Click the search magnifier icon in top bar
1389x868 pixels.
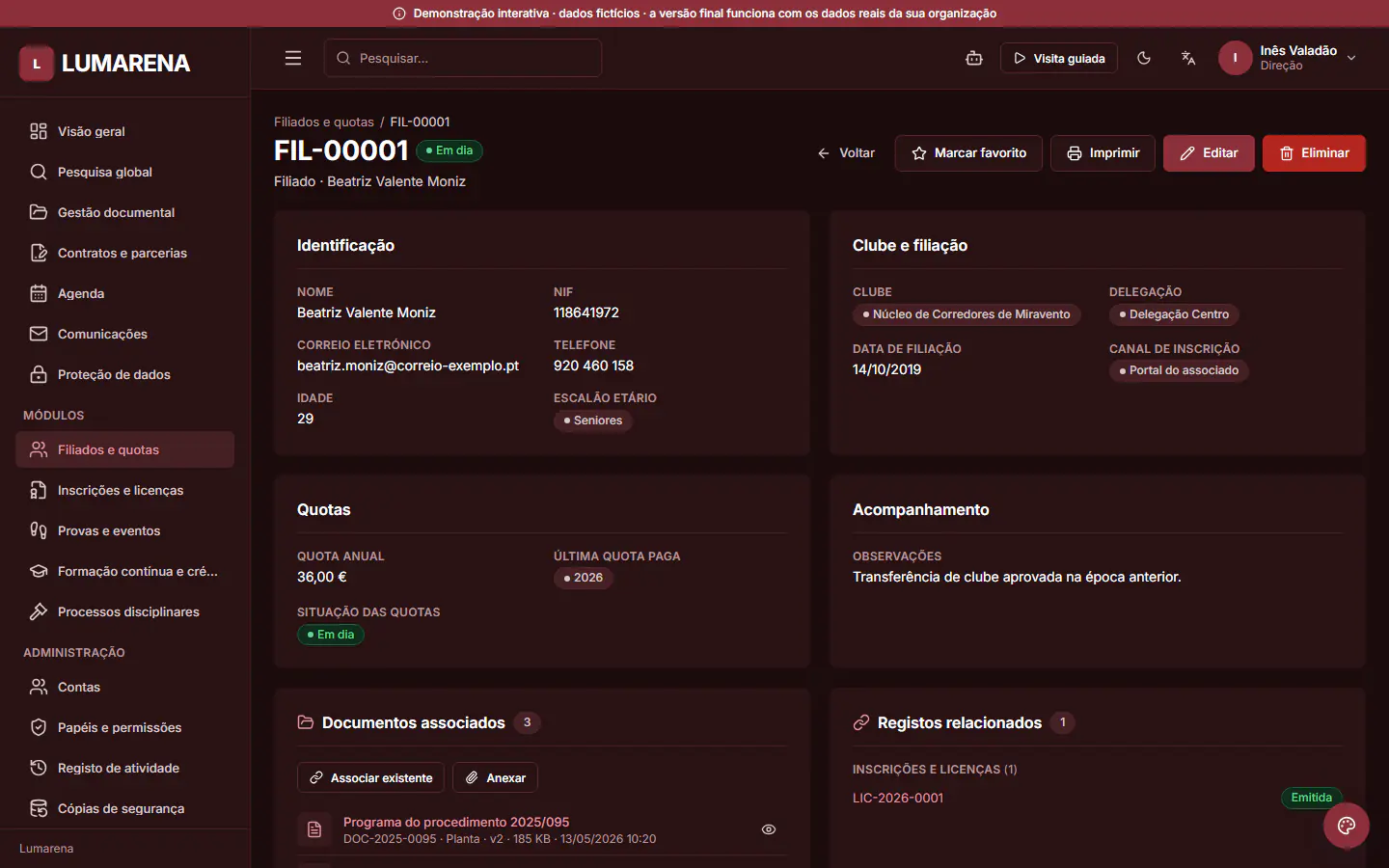pyautogui.click(x=343, y=58)
